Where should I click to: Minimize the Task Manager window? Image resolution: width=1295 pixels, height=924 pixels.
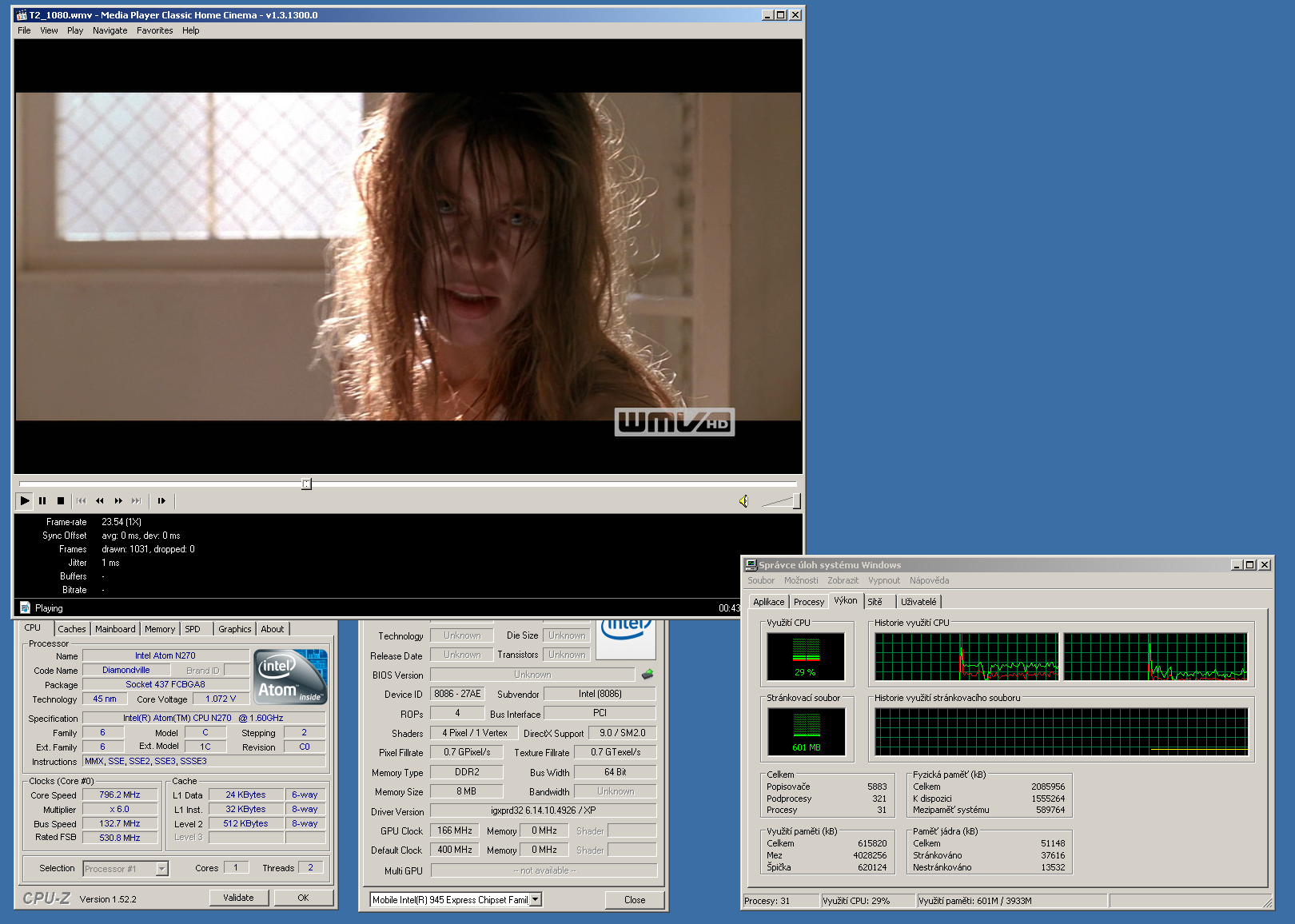[1237, 564]
